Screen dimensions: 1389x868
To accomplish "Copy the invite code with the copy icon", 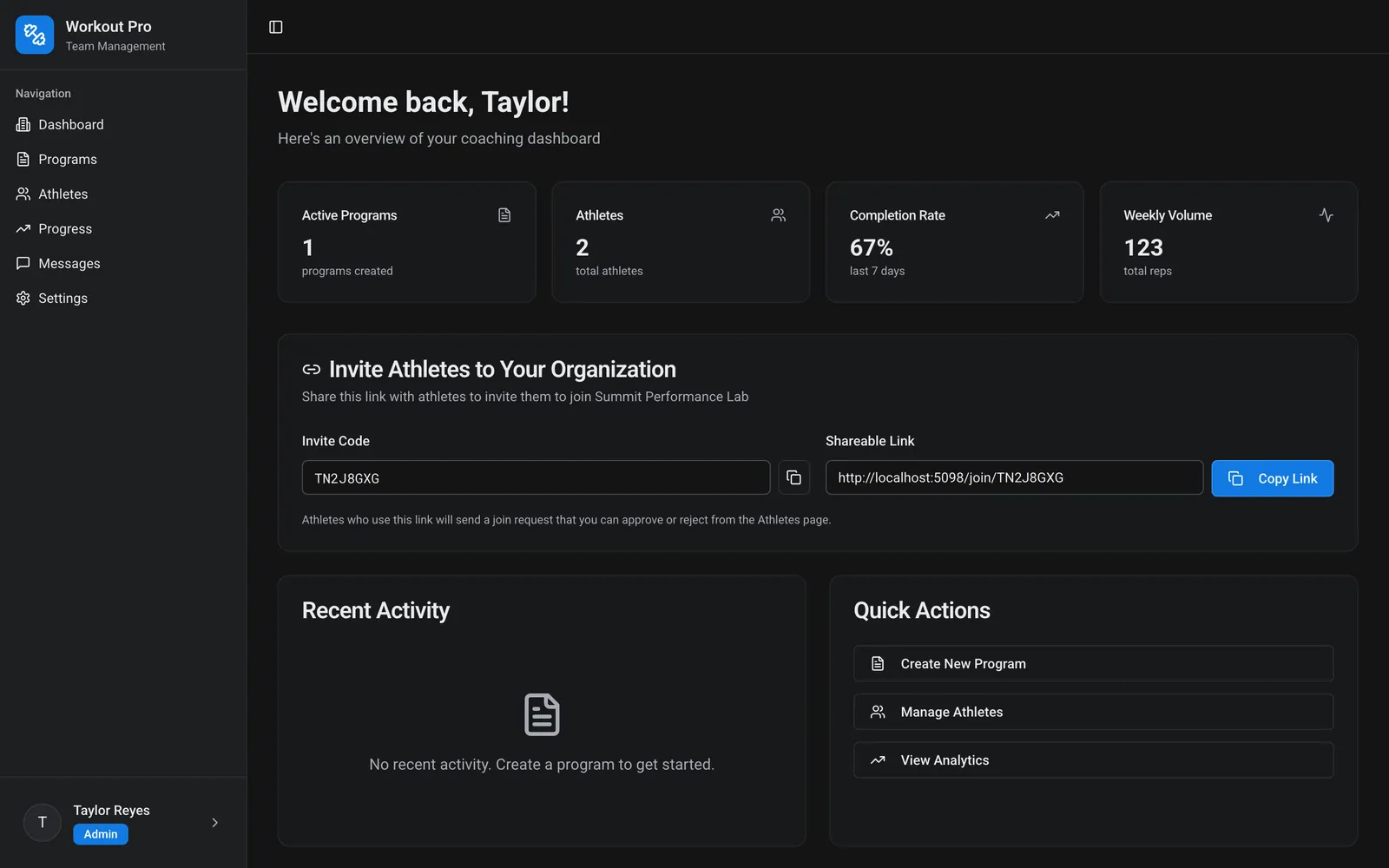I will click(793, 477).
